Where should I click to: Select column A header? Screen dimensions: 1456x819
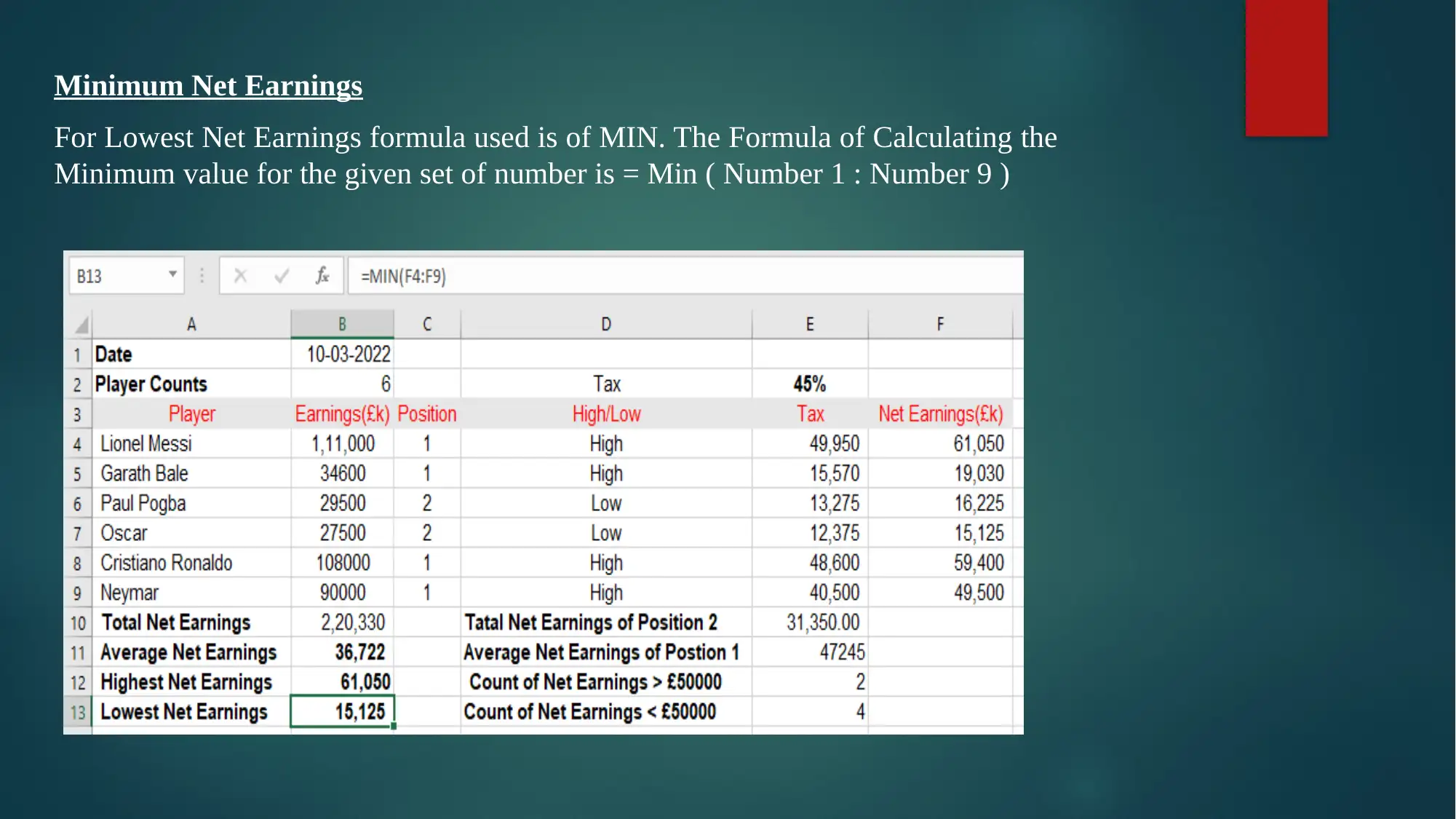191,324
